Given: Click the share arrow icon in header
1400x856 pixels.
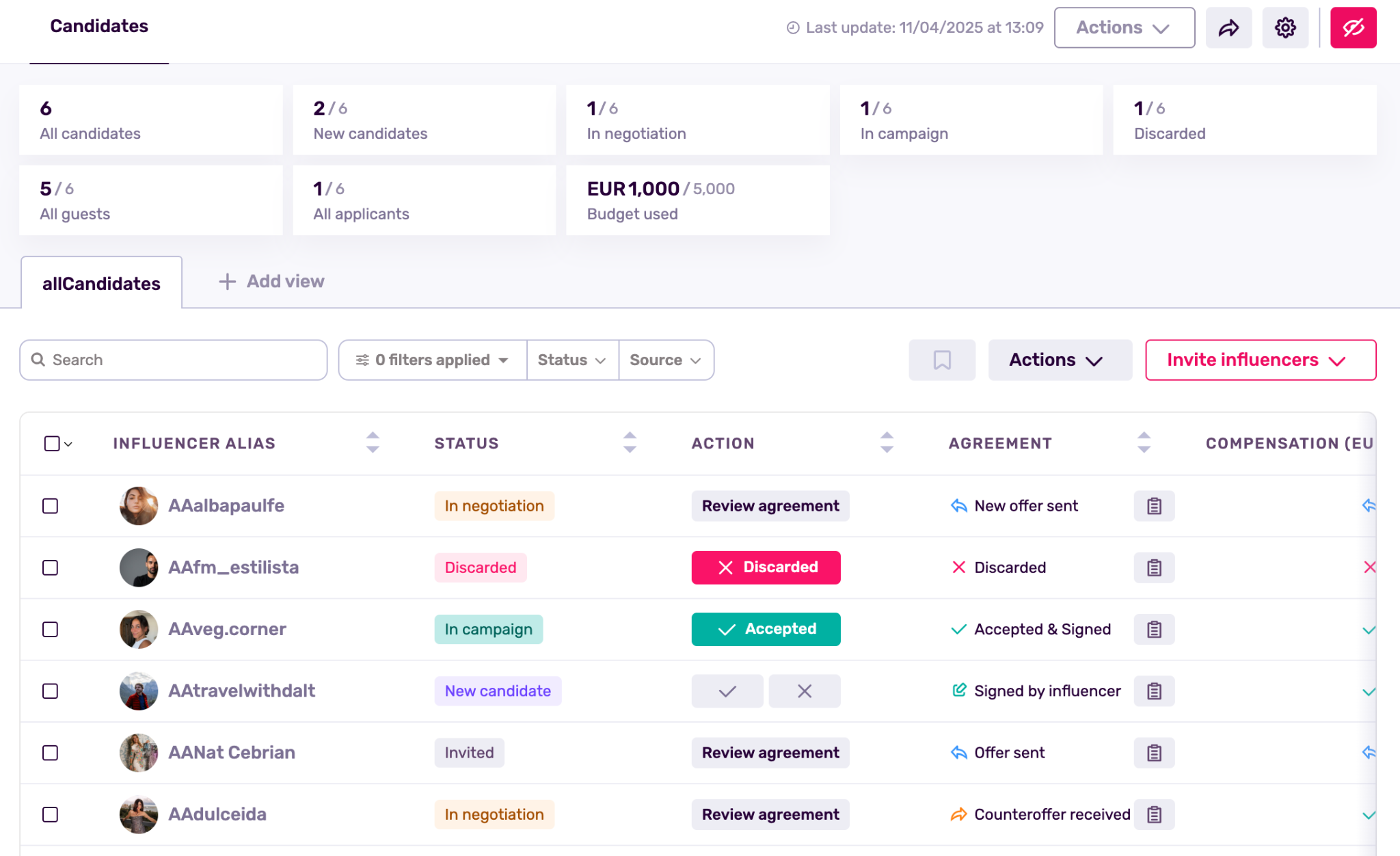Looking at the screenshot, I should click(x=1228, y=28).
